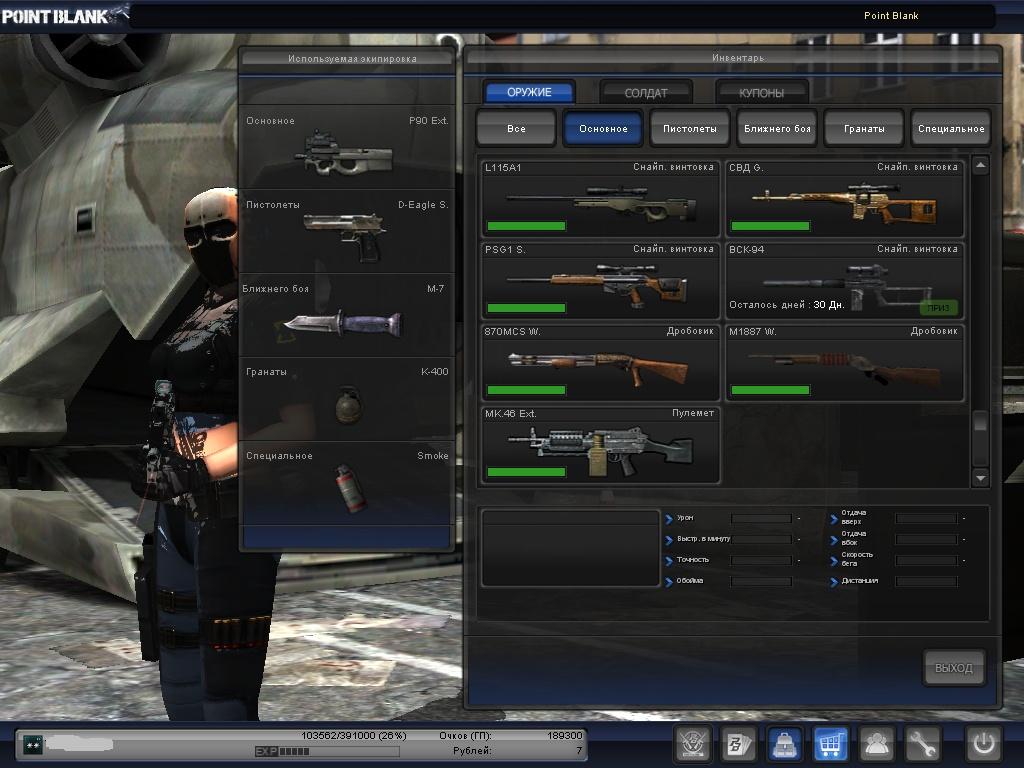The width and height of the screenshot is (1024, 768).
Task: Open the backpack inventory icon
Action: click(x=784, y=743)
